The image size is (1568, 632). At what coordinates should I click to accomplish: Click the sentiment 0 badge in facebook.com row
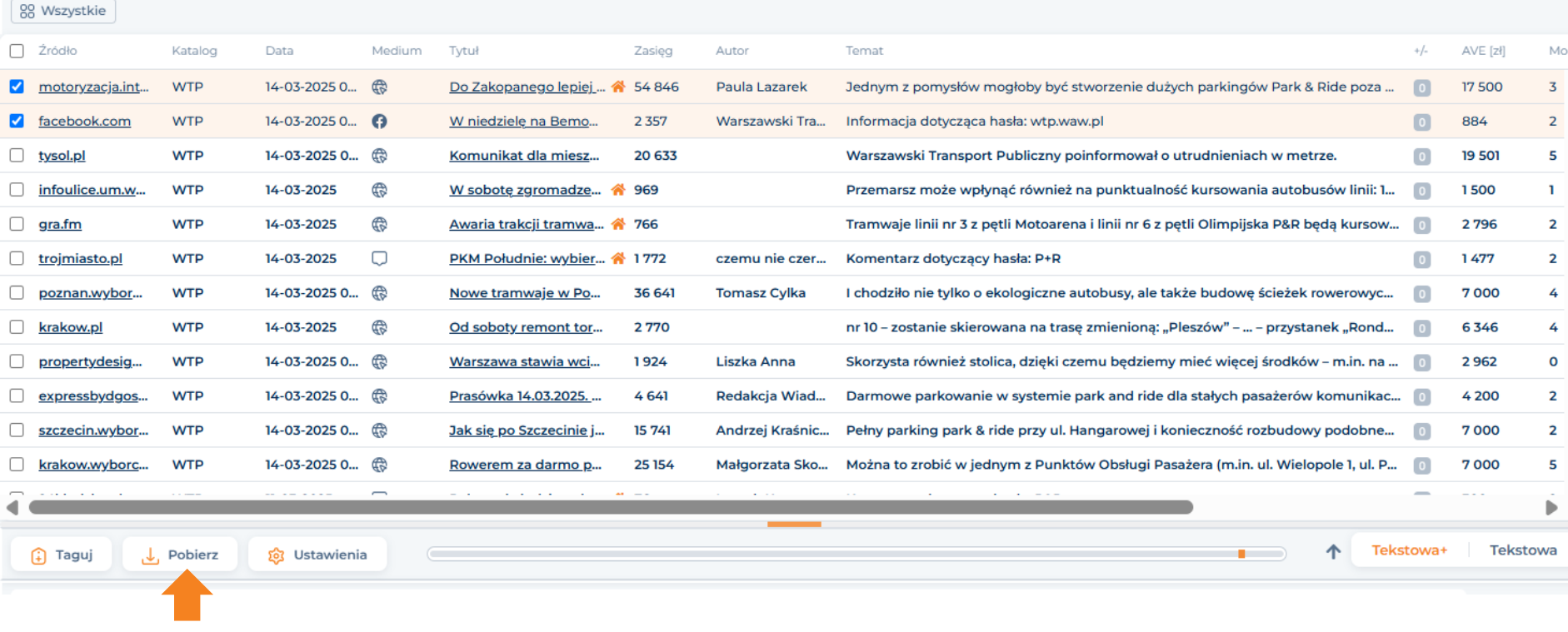click(1422, 122)
